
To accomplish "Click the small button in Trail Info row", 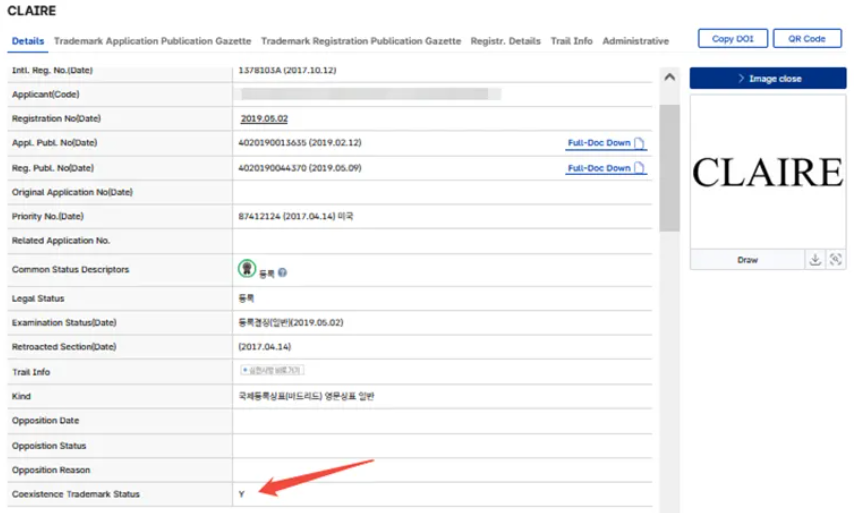I will (272, 371).
